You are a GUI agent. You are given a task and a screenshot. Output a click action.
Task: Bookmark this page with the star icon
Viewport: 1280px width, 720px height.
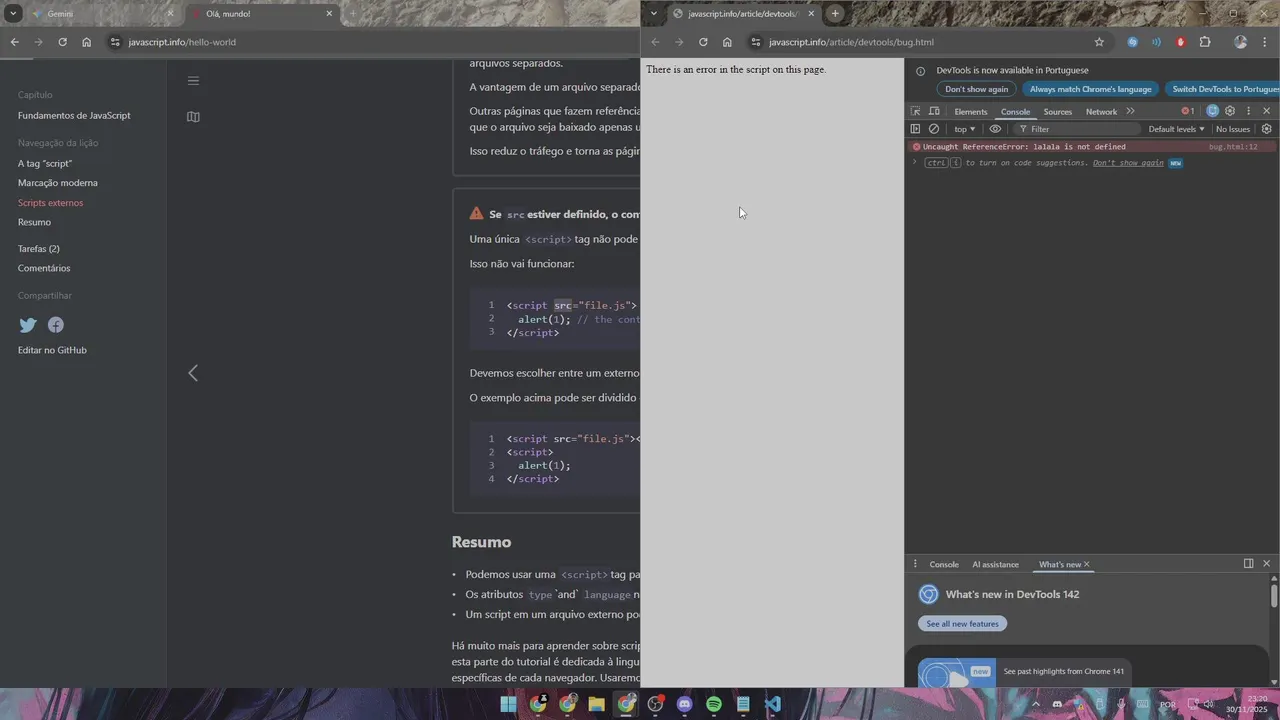[1099, 42]
